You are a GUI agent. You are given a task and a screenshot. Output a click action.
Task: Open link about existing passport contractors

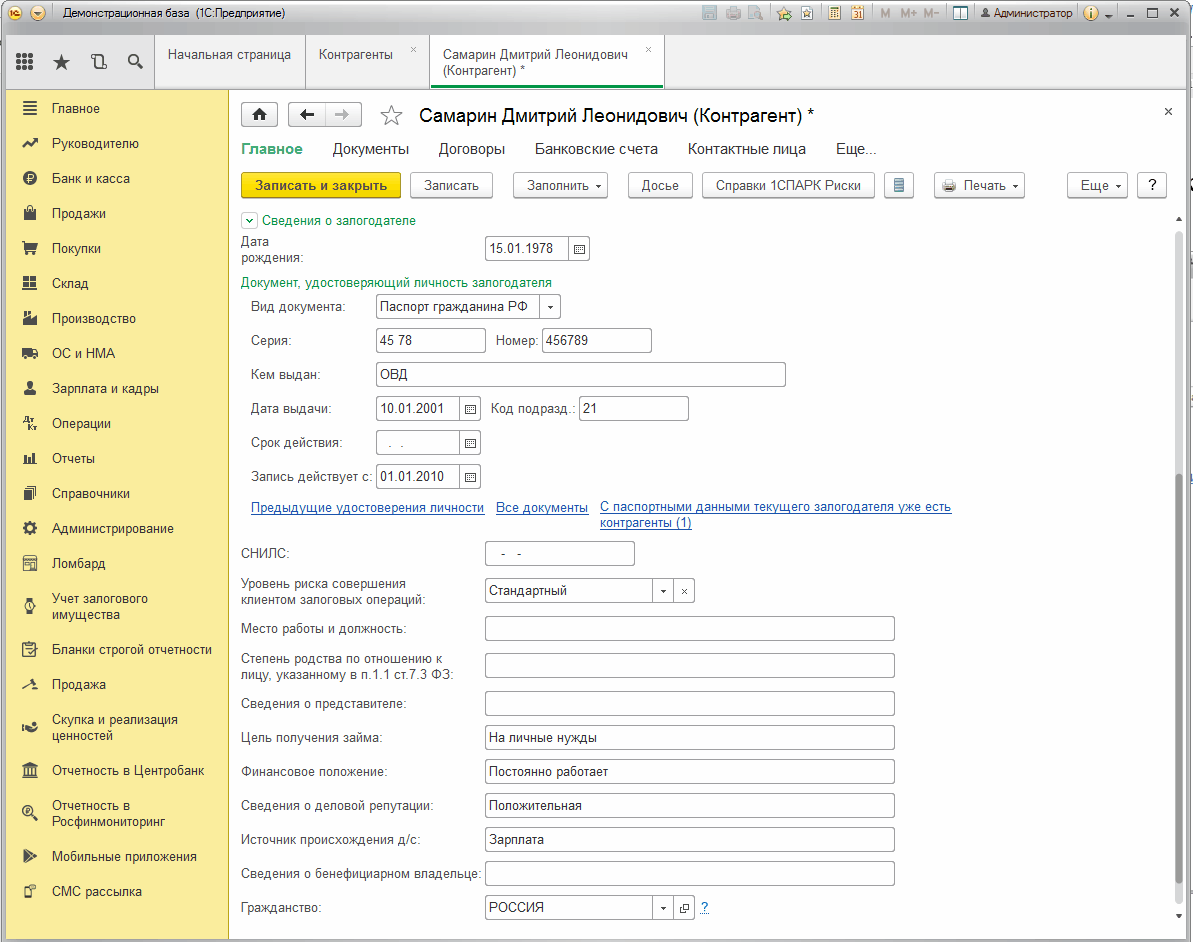click(775, 515)
